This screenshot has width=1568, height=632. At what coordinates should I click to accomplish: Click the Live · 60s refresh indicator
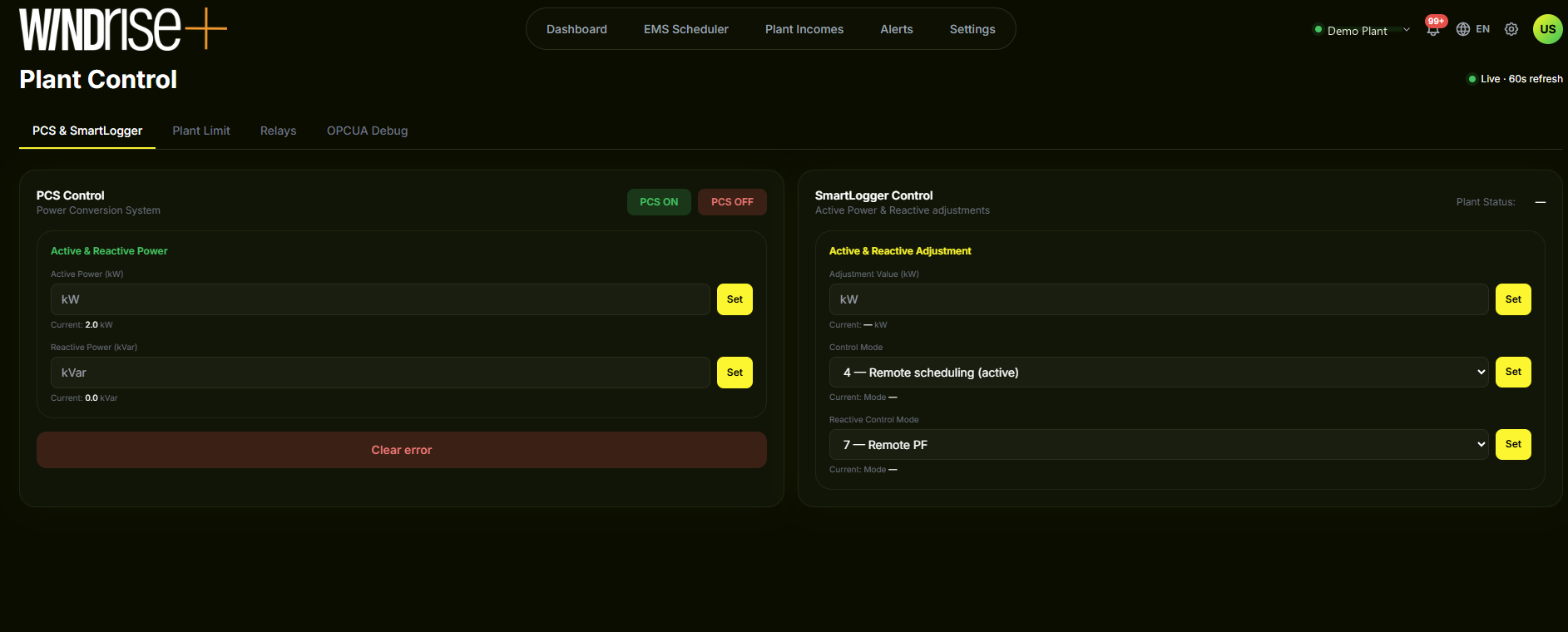pos(1515,79)
